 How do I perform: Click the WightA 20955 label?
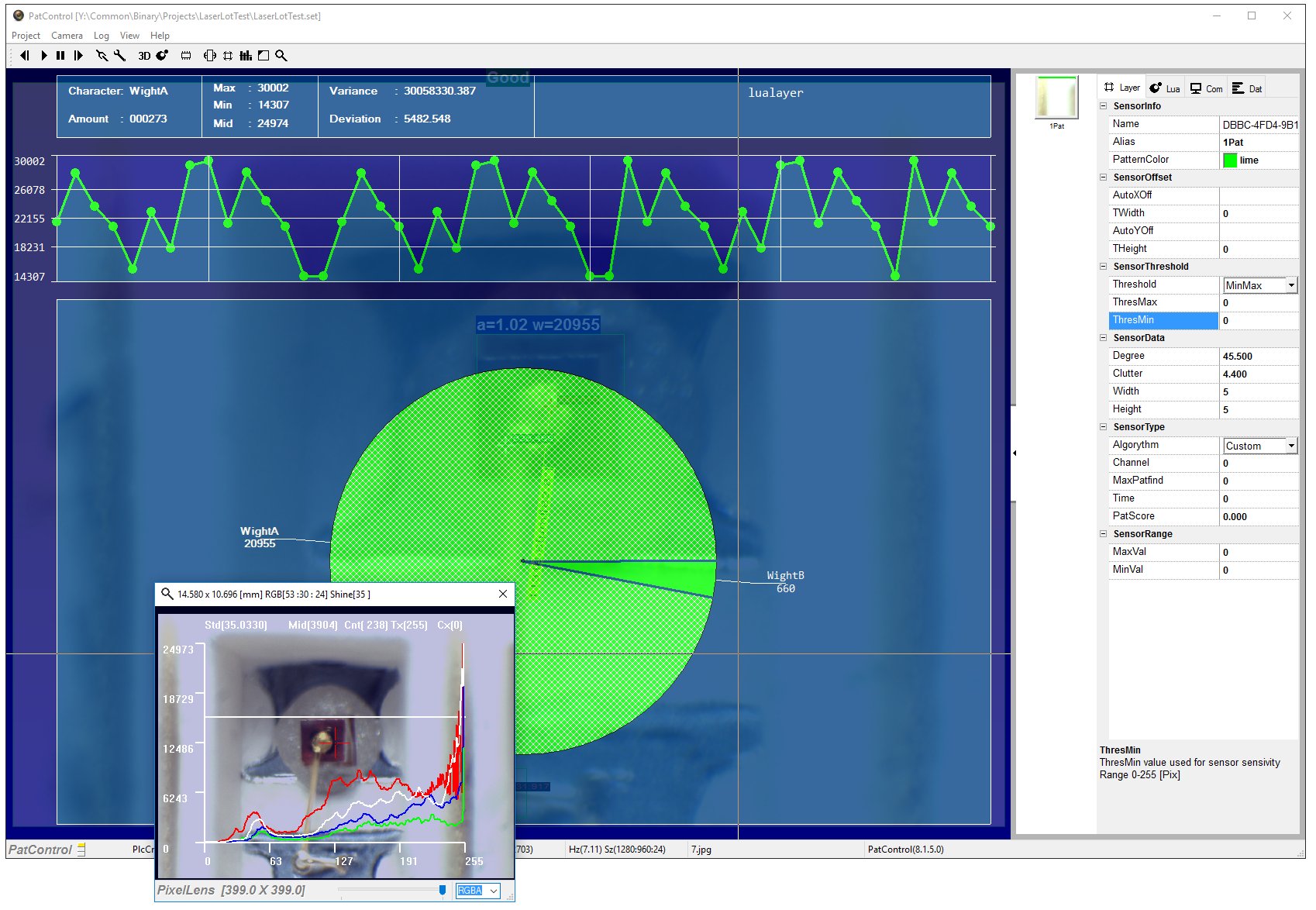tap(259, 537)
